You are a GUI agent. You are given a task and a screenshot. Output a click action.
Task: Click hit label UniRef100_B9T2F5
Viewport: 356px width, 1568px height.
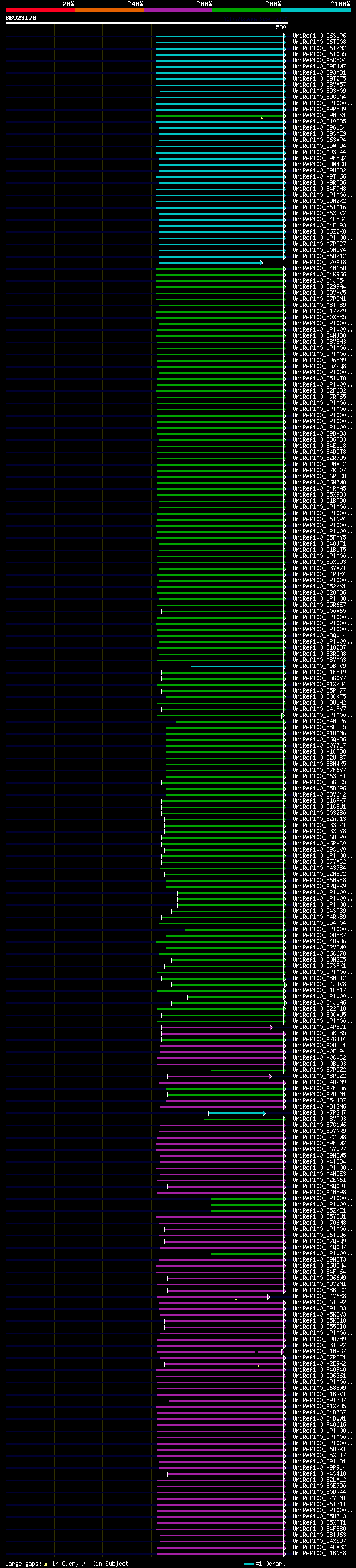pyautogui.click(x=319, y=78)
